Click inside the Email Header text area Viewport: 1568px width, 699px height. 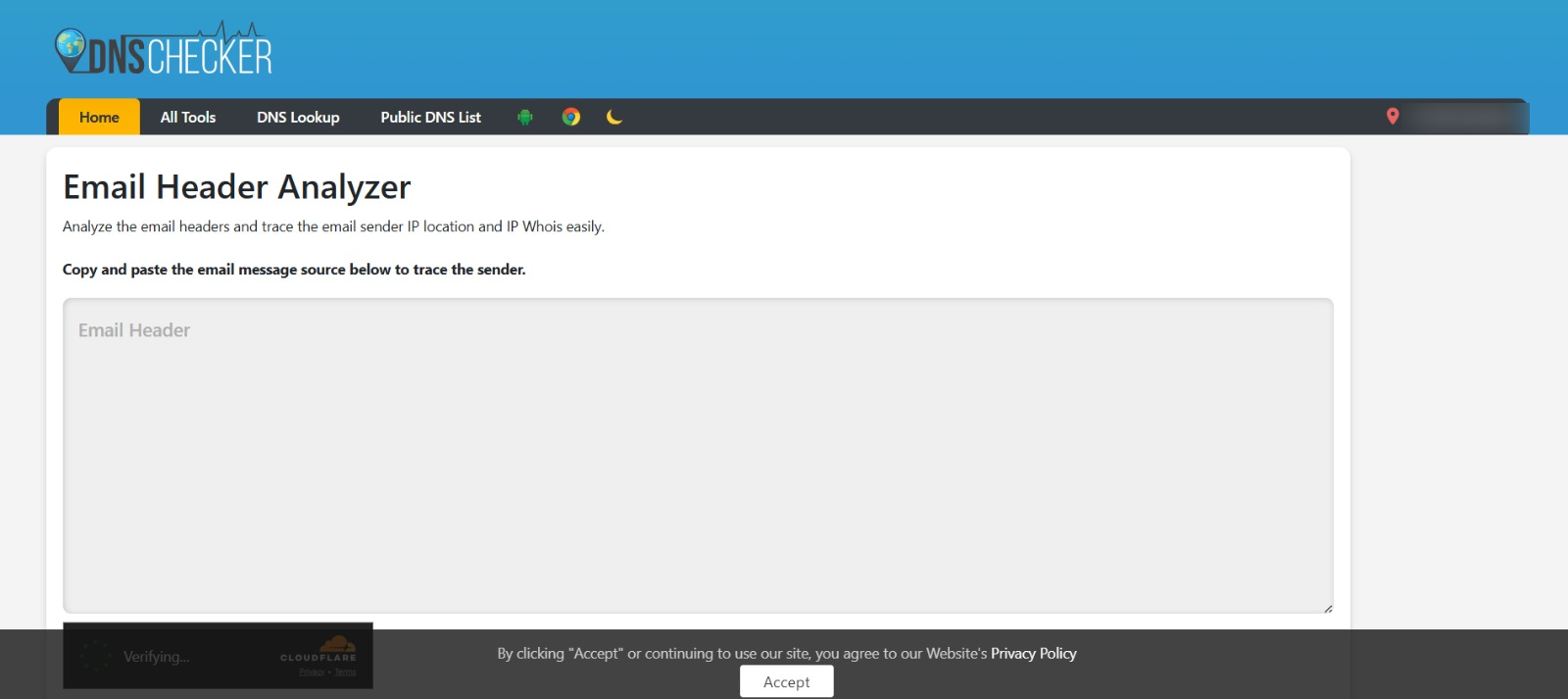coord(698,456)
